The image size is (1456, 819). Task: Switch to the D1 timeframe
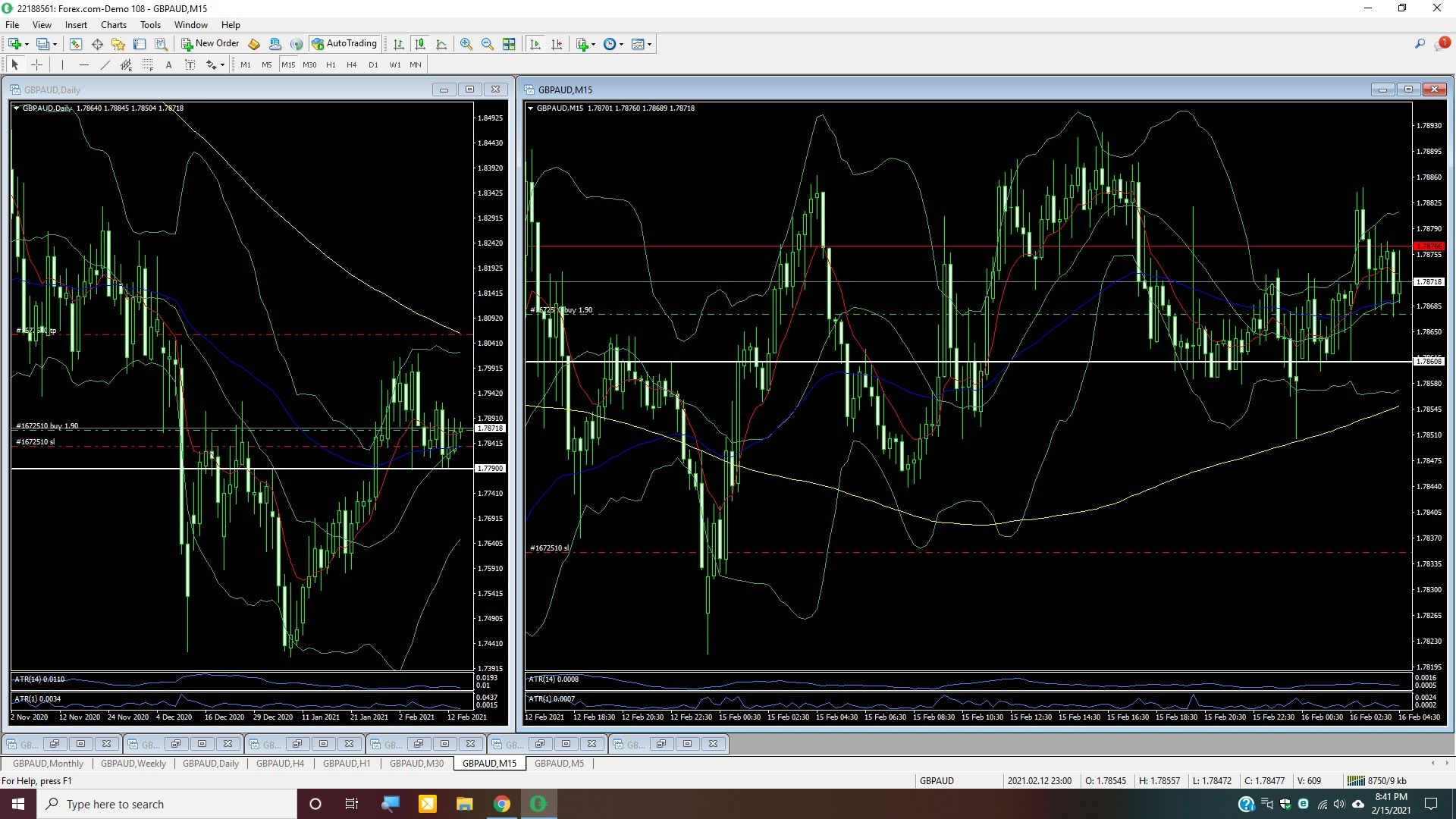coord(373,64)
